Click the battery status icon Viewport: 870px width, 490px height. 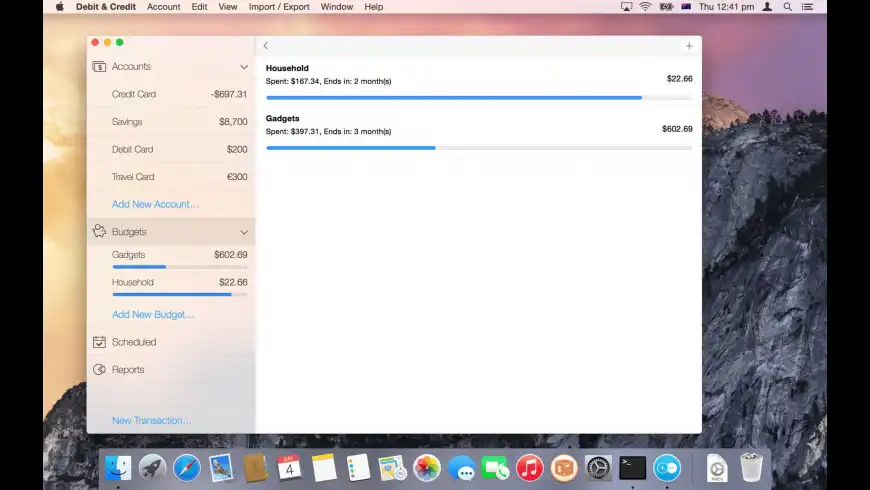tap(666, 7)
